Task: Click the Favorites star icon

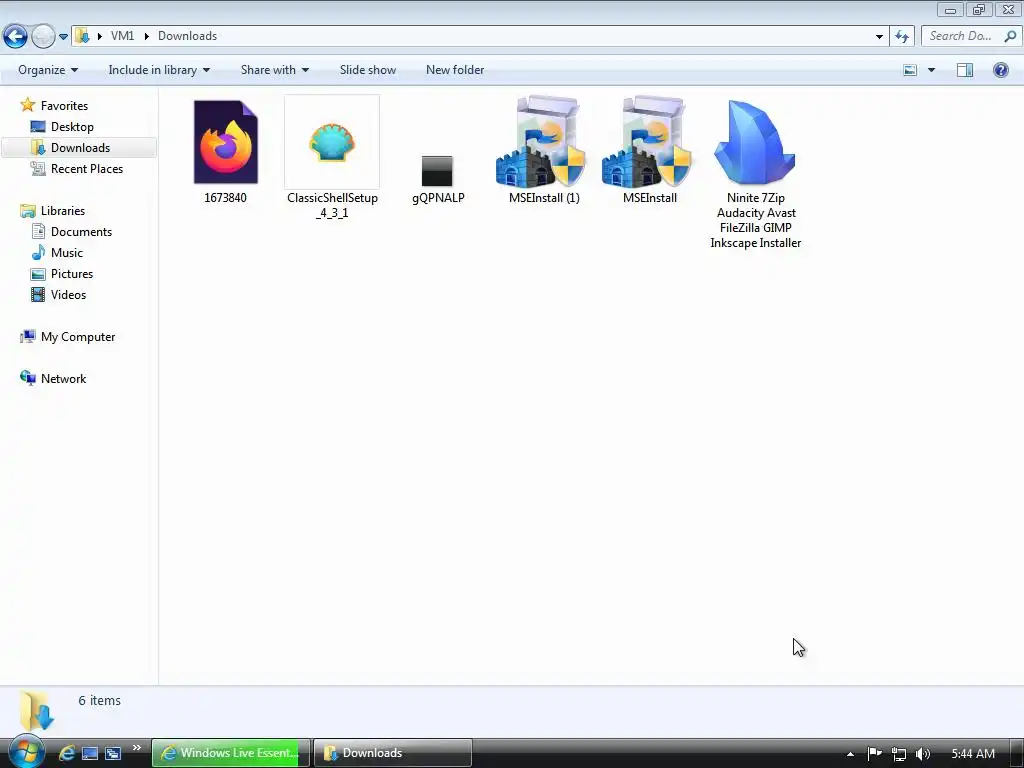Action: tap(27, 105)
